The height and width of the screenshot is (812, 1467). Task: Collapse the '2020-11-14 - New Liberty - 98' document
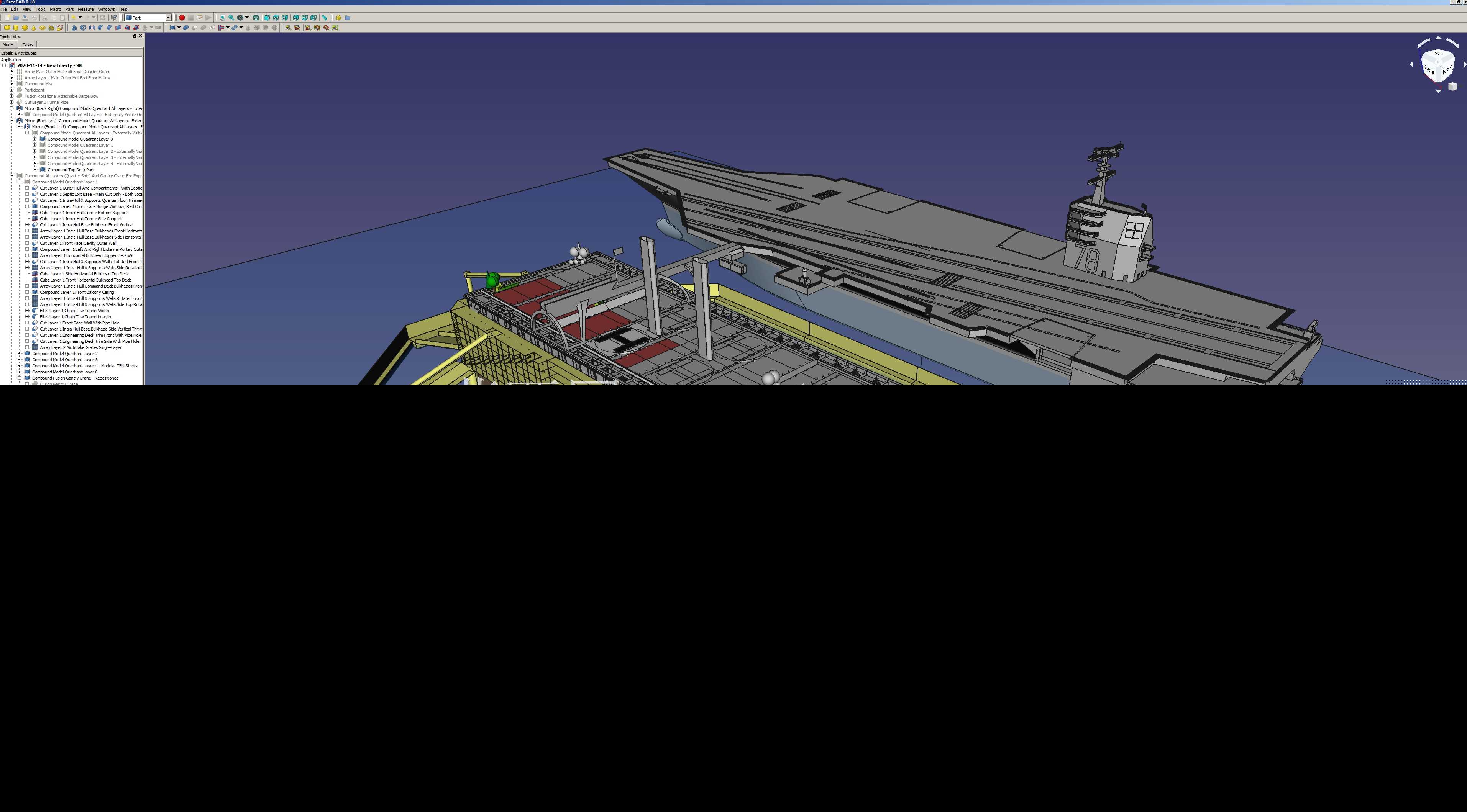tap(4, 65)
